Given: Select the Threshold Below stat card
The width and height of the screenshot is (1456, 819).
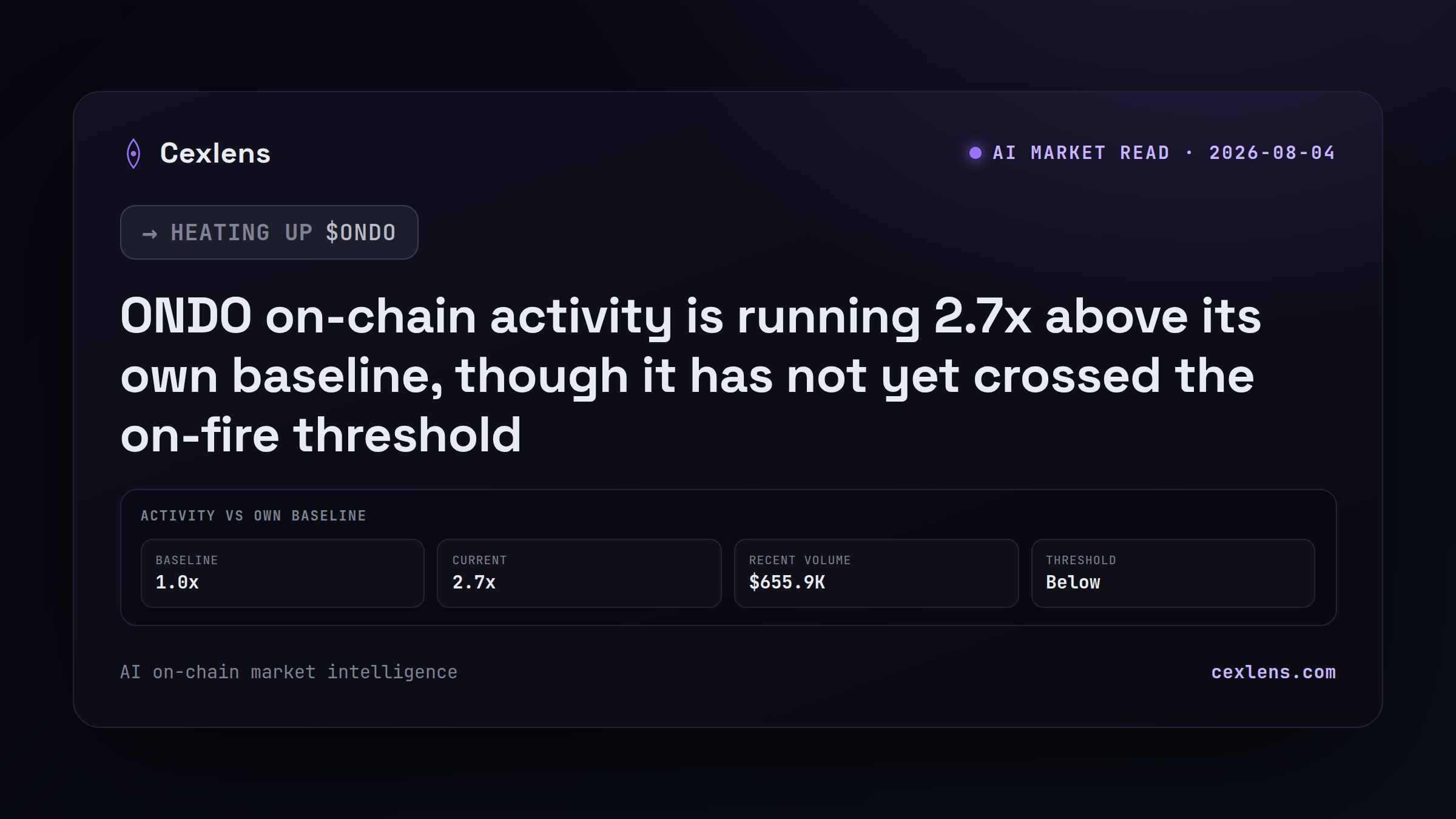Looking at the screenshot, I should (x=1173, y=573).
